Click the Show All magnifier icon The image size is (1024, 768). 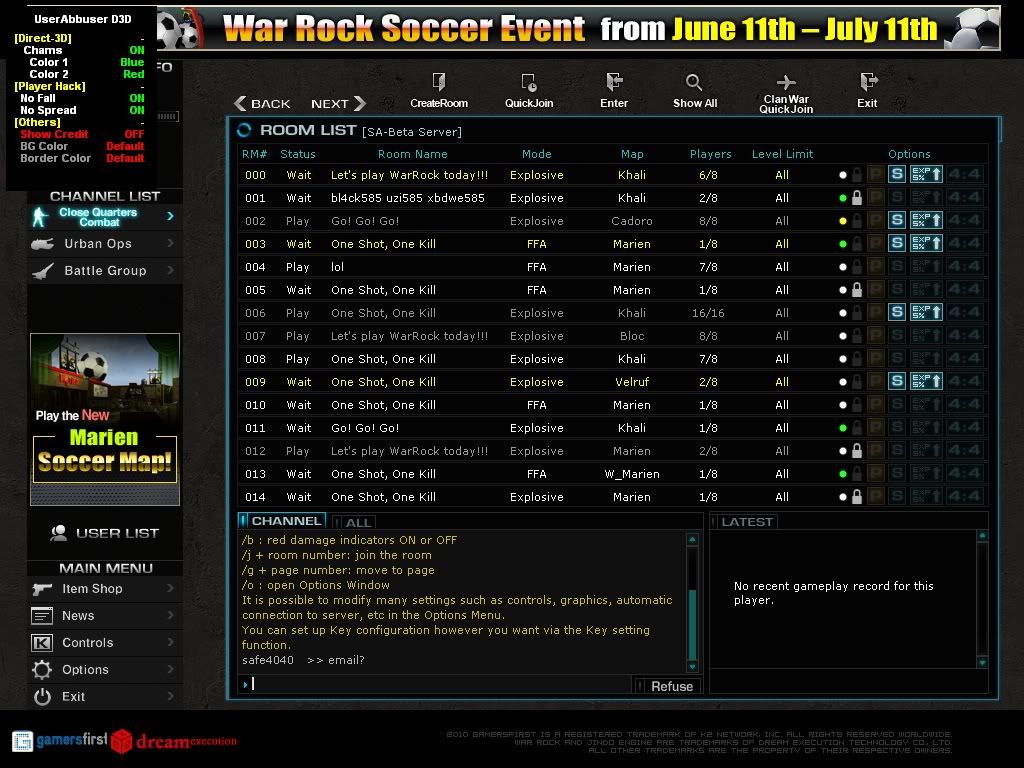(694, 82)
